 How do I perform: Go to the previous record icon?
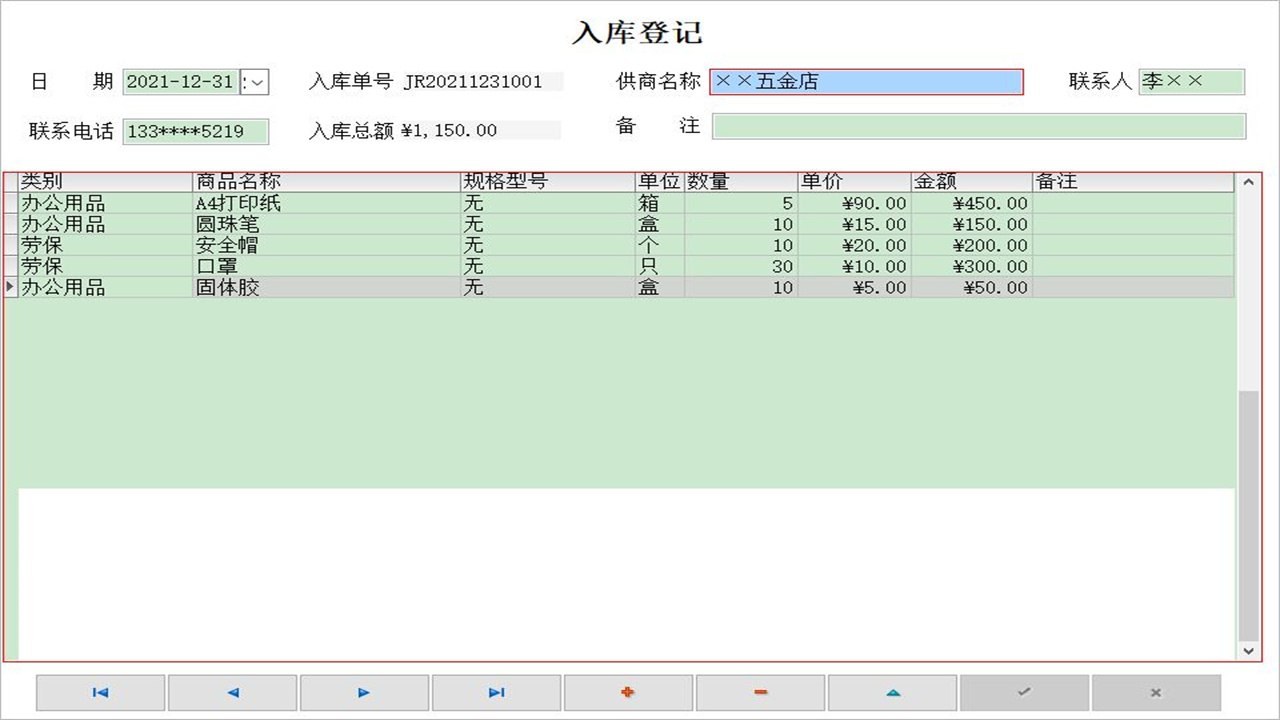click(231, 692)
